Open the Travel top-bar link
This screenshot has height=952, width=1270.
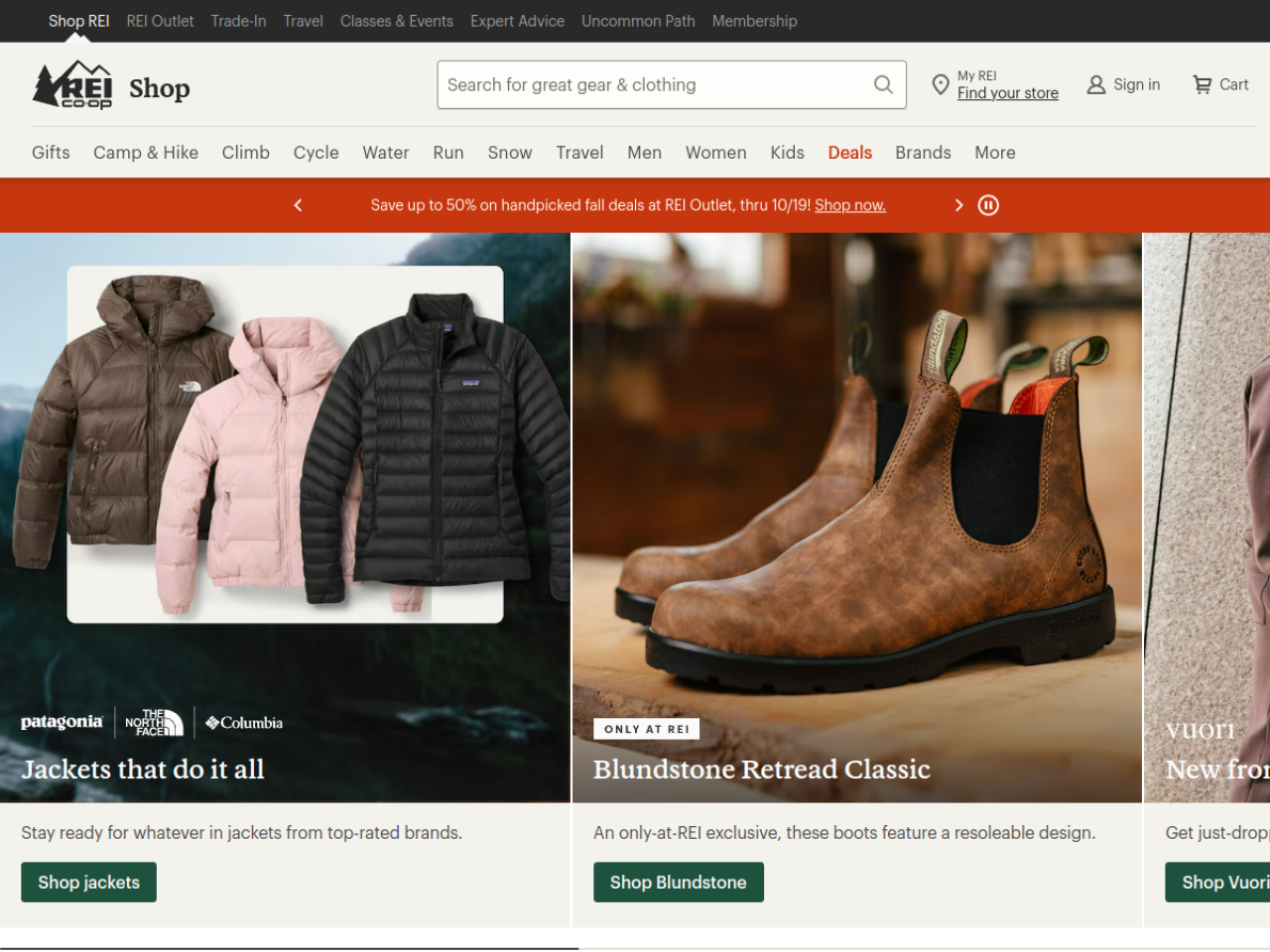click(303, 21)
